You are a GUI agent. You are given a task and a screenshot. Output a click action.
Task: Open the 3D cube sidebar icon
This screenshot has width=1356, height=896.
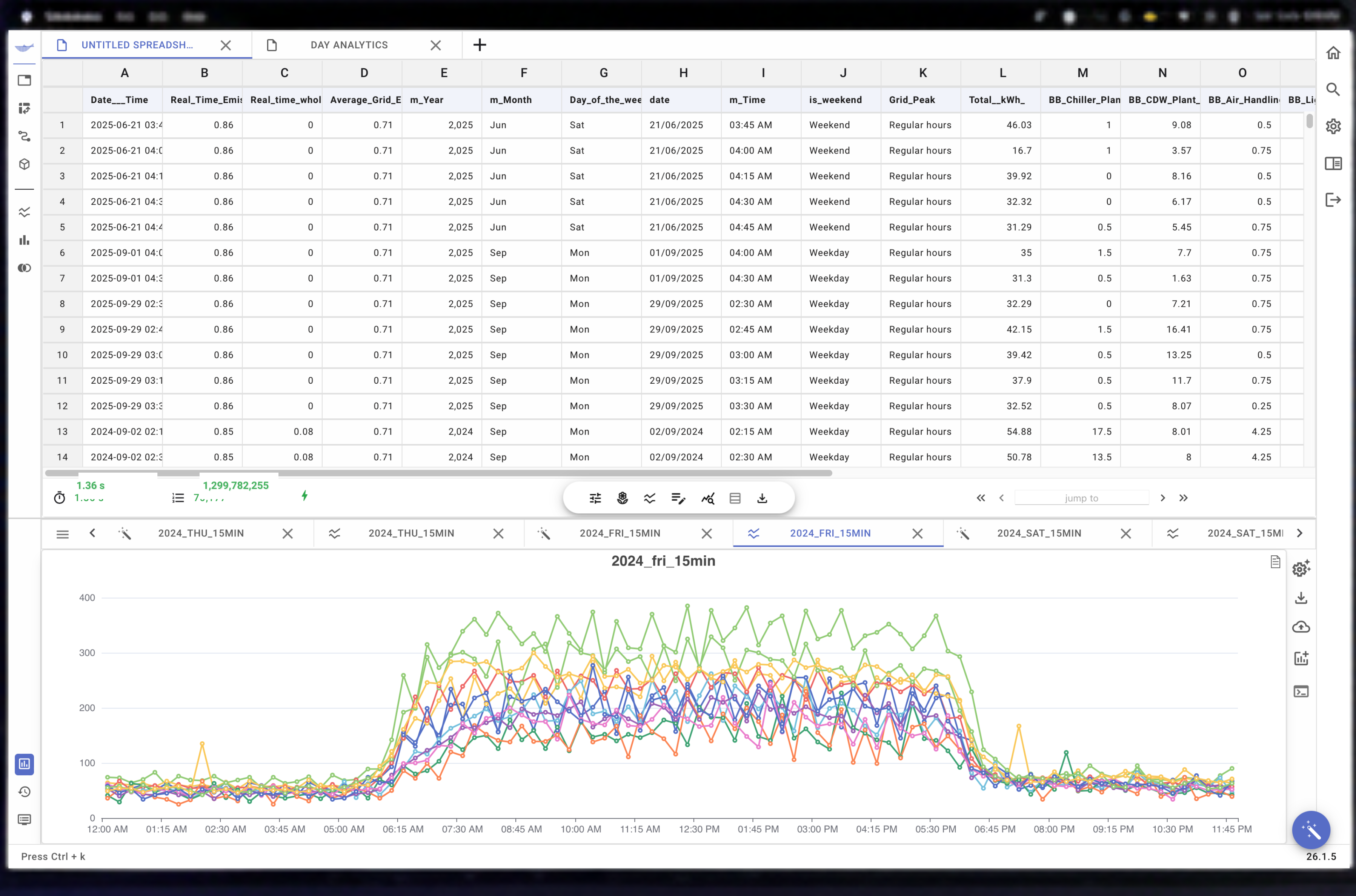pos(24,164)
